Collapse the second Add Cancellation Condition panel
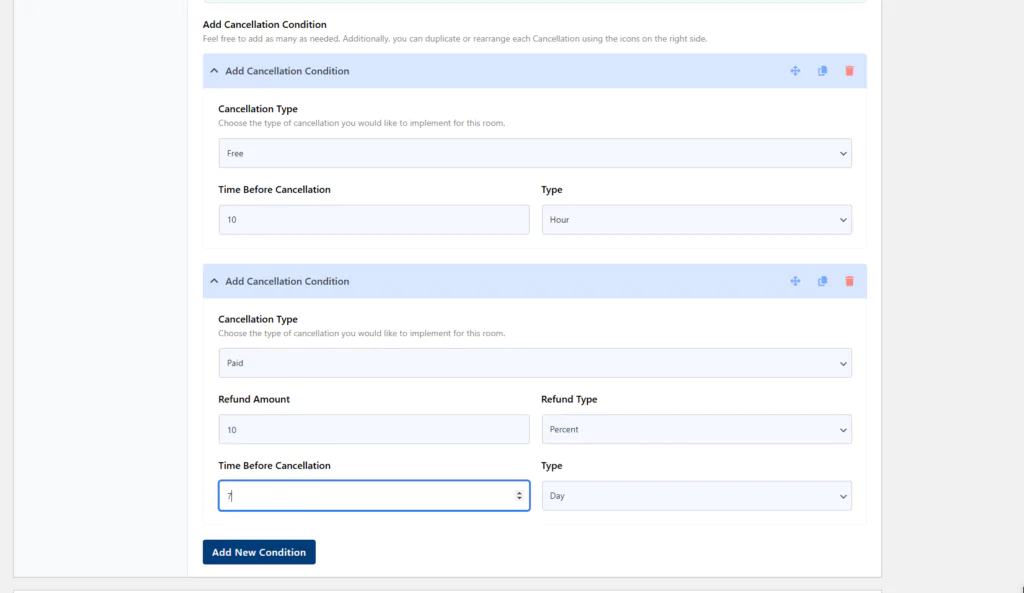 tap(214, 281)
